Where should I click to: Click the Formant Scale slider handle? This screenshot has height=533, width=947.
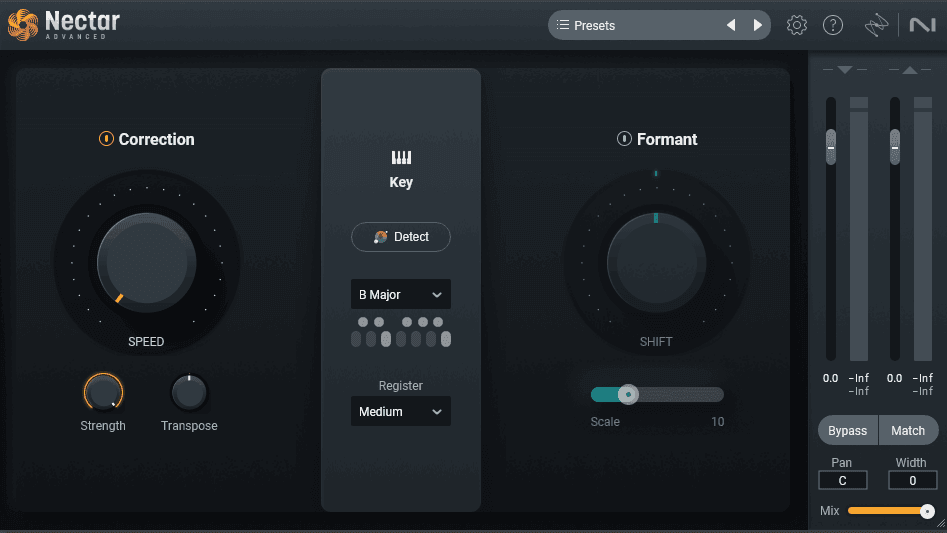(x=628, y=394)
